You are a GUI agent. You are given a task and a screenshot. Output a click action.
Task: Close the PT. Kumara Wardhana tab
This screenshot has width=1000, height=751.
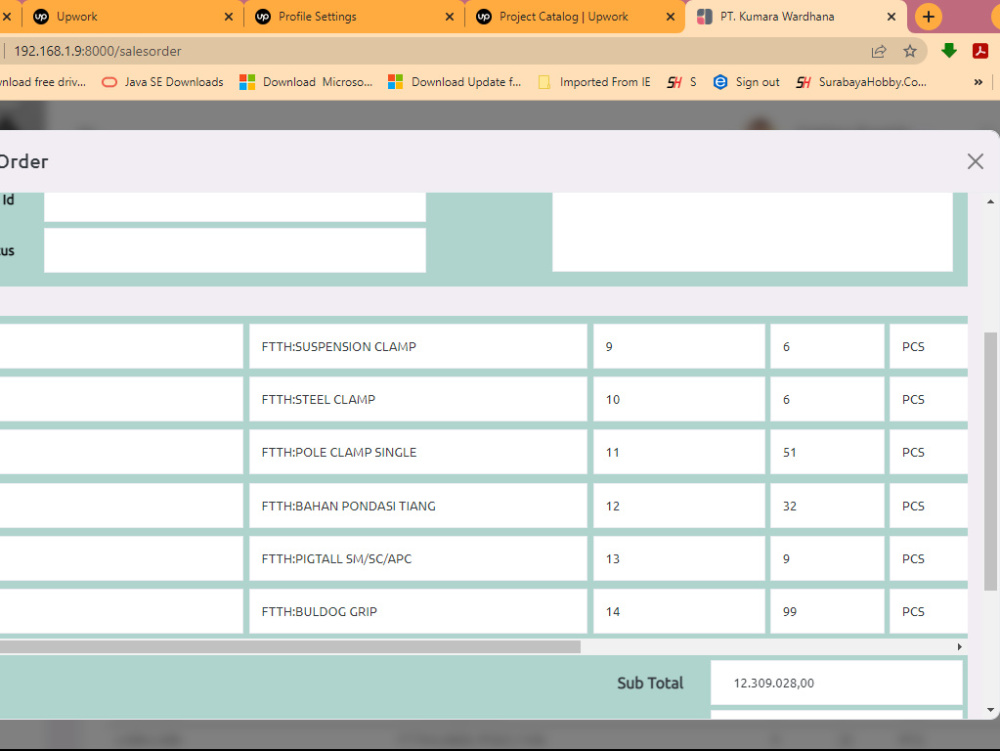pyautogui.click(x=892, y=17)
